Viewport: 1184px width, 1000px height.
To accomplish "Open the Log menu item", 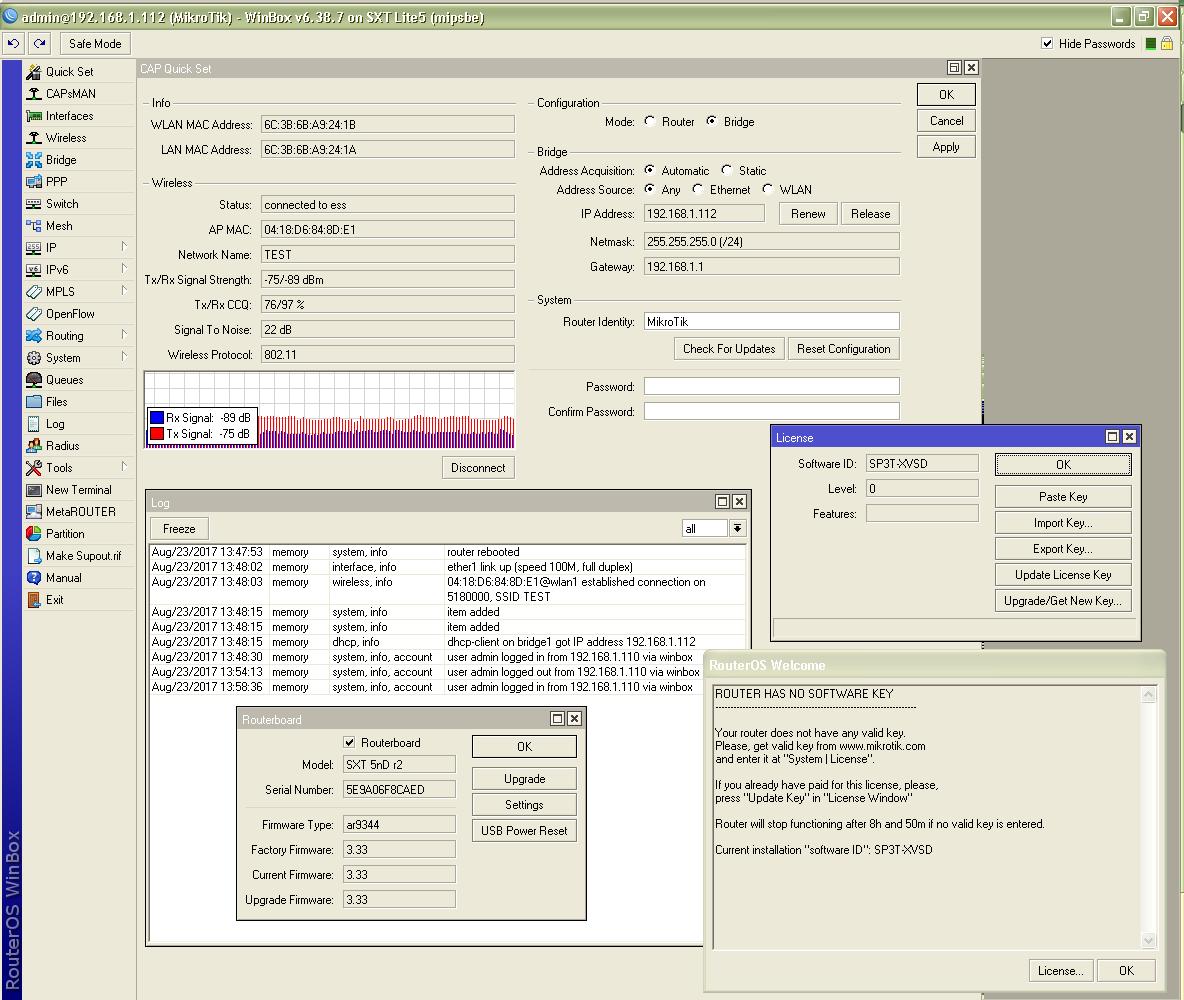I will [x=55, y=424].
